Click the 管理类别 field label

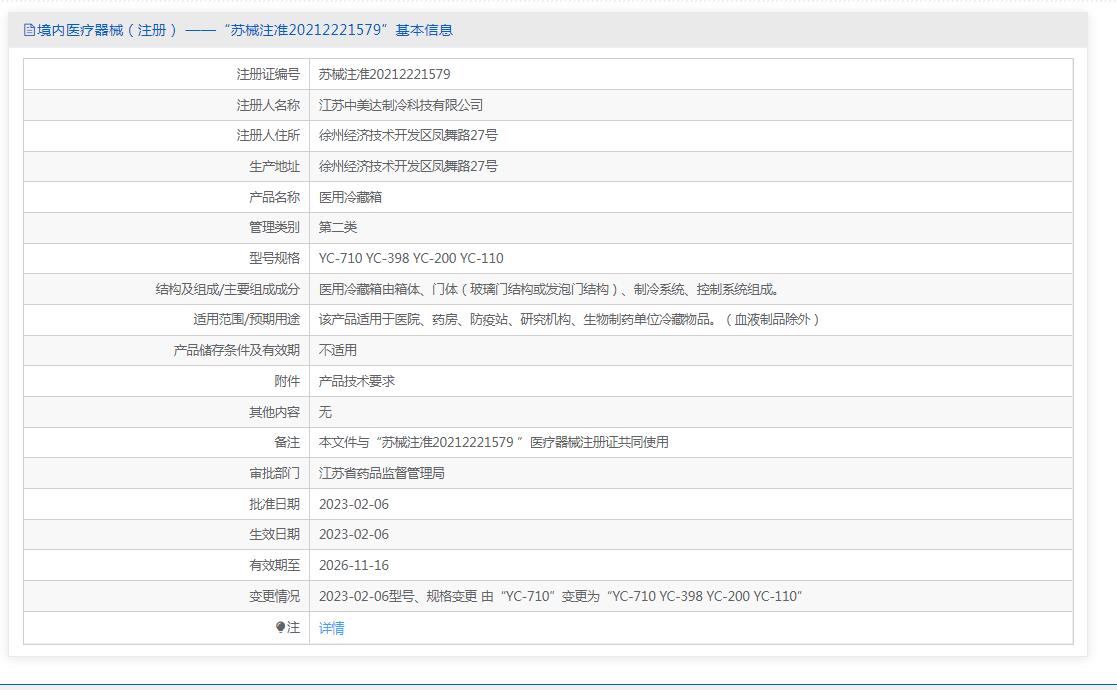[x=274, y=227]
